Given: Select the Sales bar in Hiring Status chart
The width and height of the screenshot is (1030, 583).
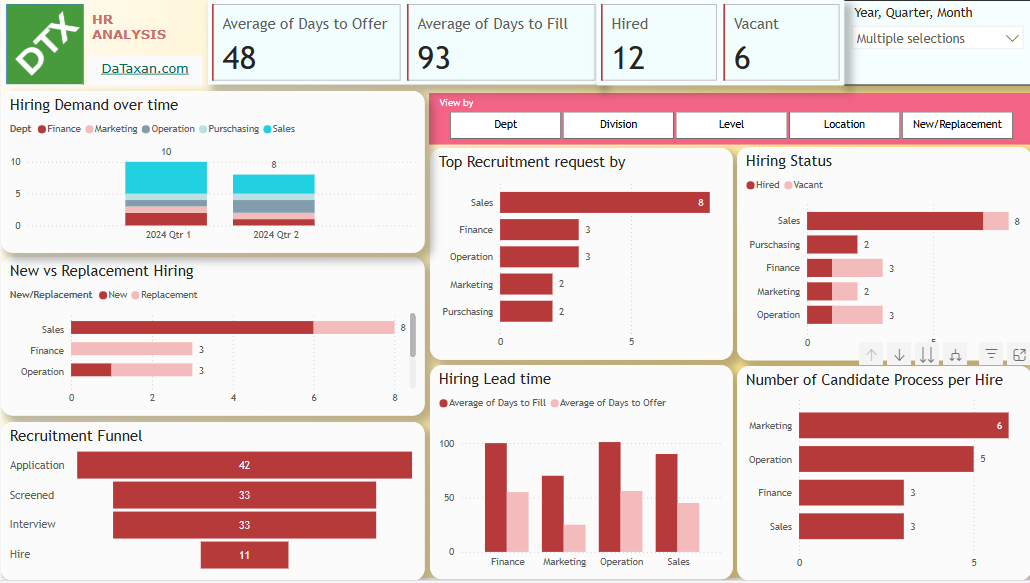Looking at the screenshot, I should coord(907,221).
